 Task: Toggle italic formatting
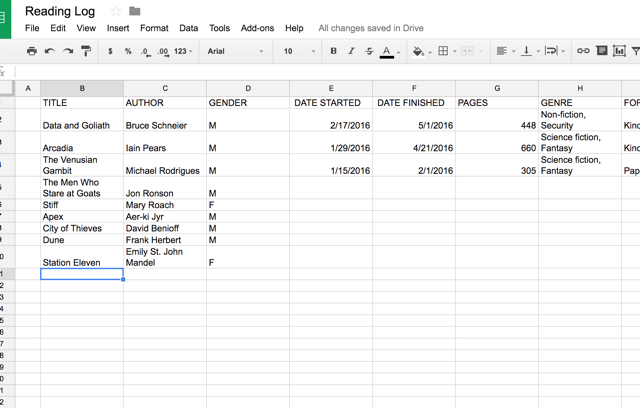(351, 51)
